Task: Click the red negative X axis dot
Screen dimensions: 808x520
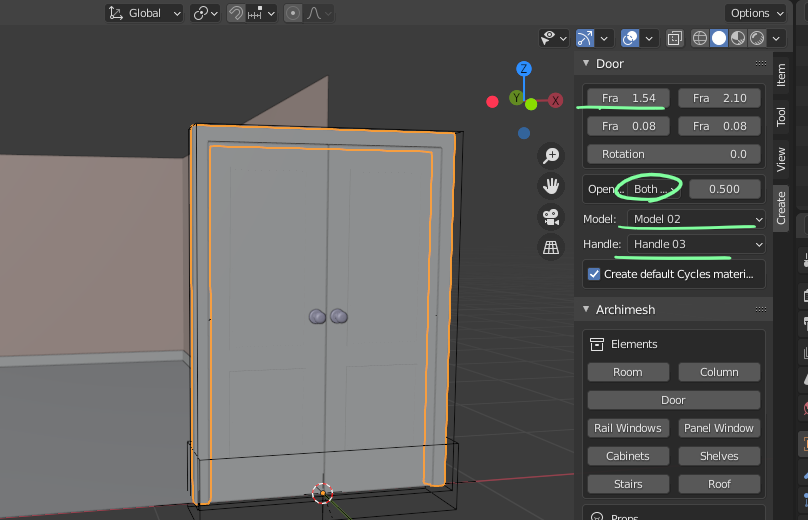Action: 492,102
